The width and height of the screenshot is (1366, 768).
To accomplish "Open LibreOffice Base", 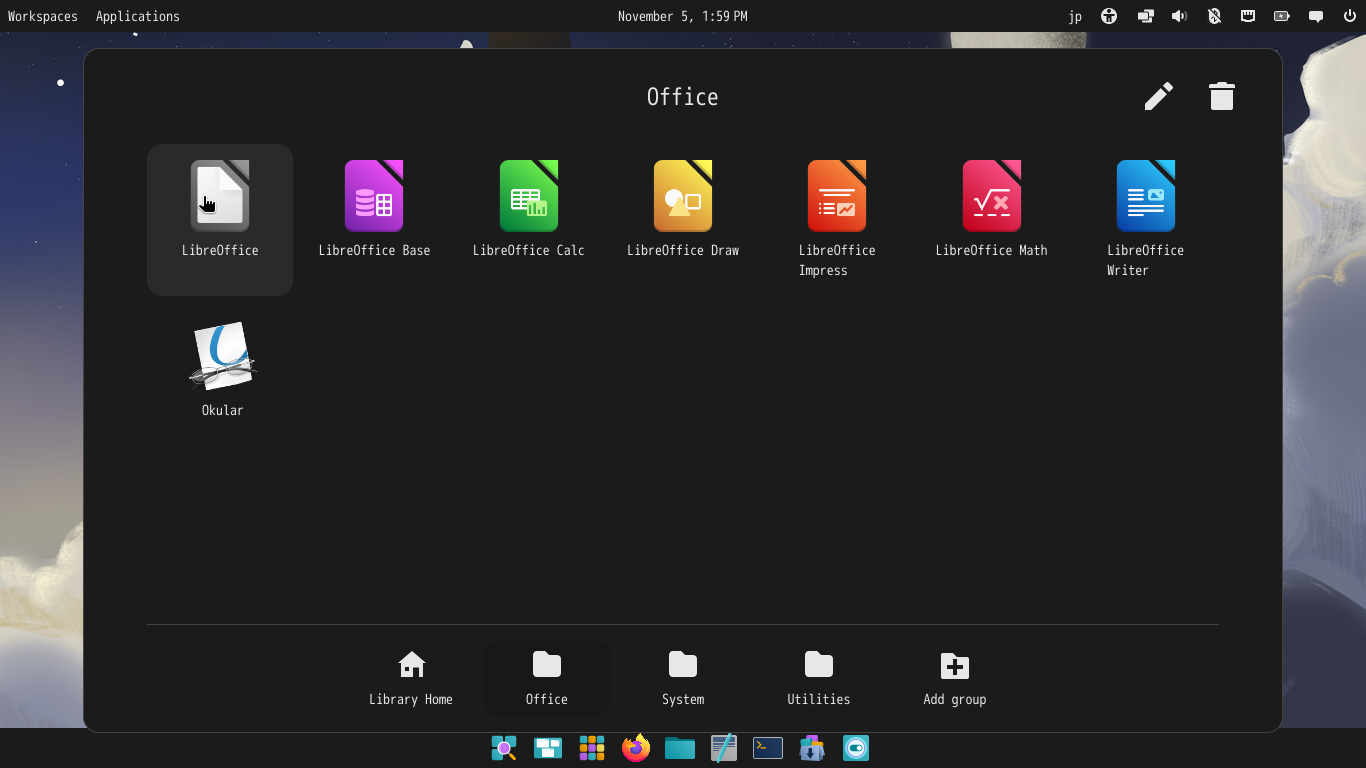I will 374,209.
